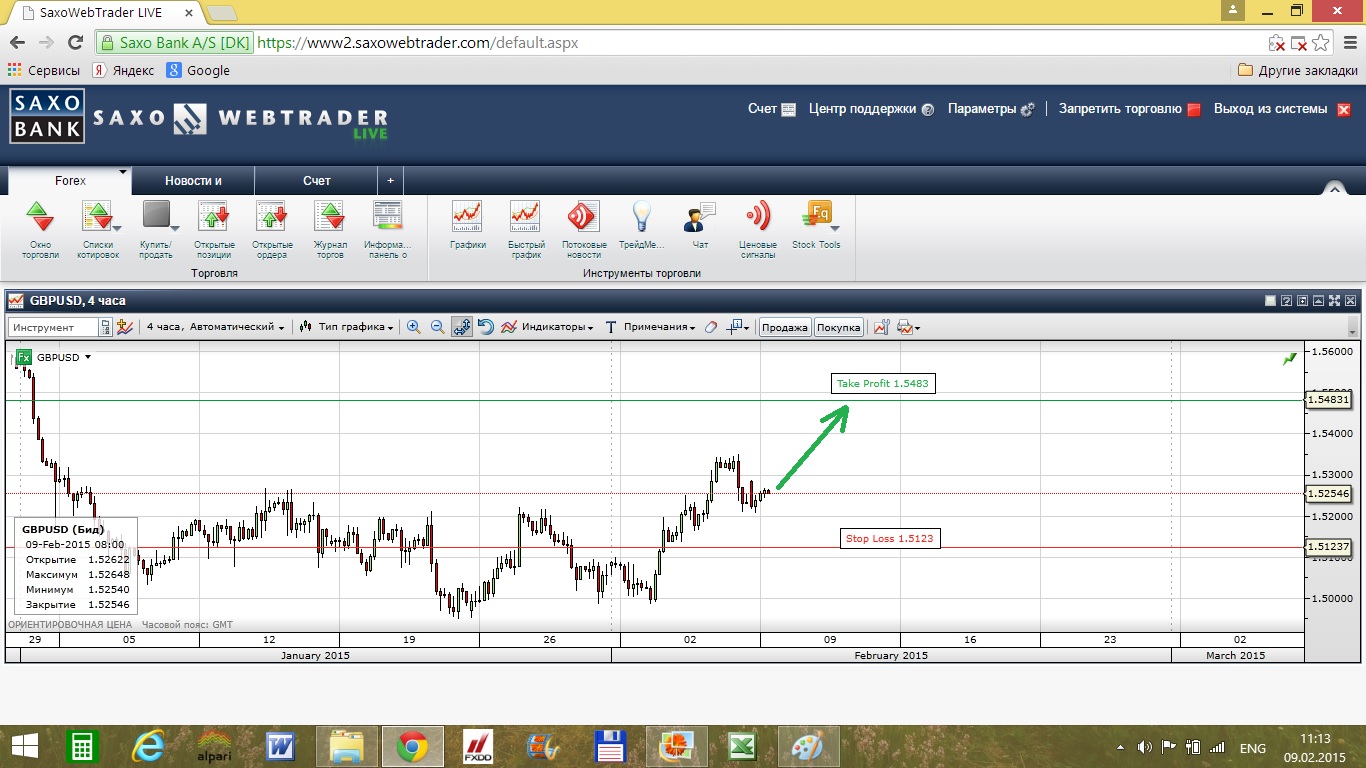Click the Покупка buy button

(x=838, y=327)
